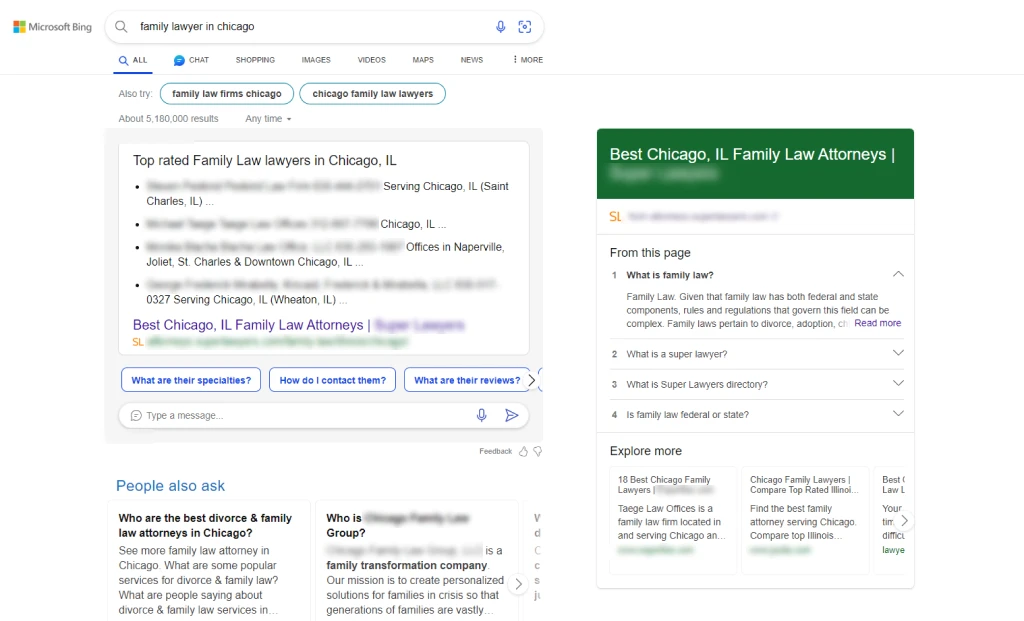The width and height of the screenshot is (1024, 621).
Task: Open 'Best Chicago, IL Family Law Attorneys' result link
Action: pos(298,325)
